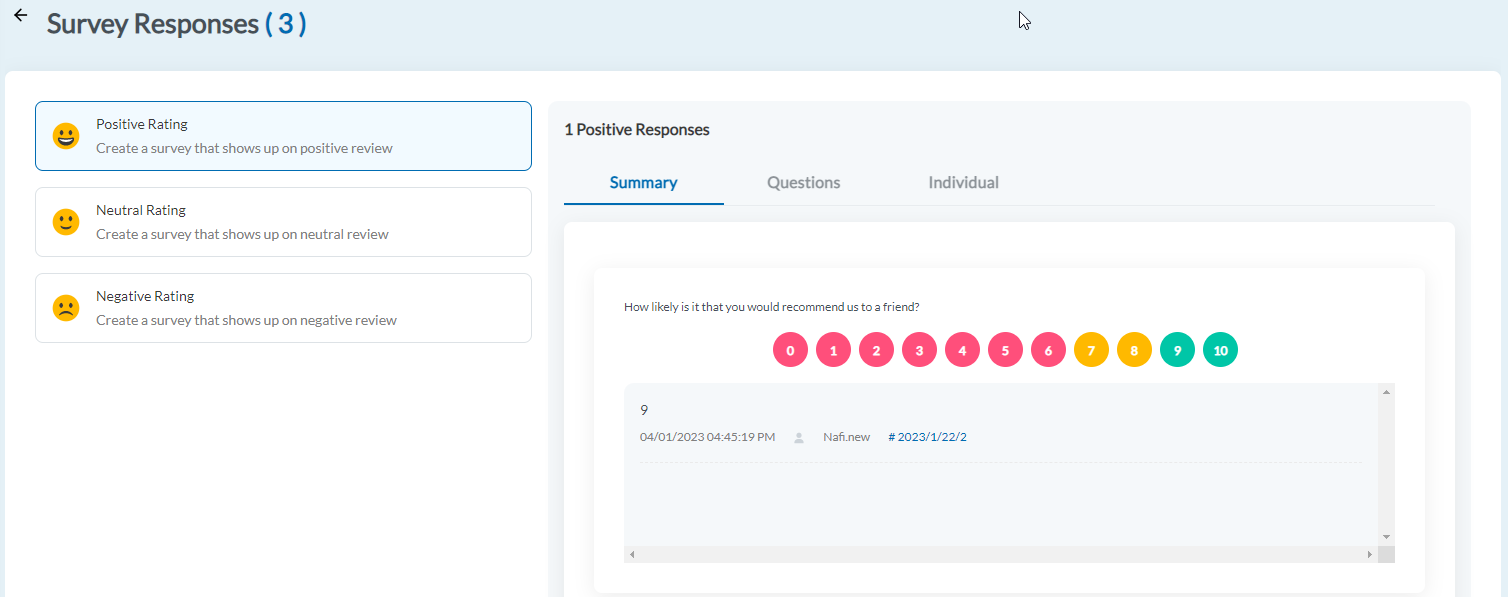Image resolution: width=1508 pixels, height=597 pixels.
Task: Open the Questions tab
Action: coord(803,183)
